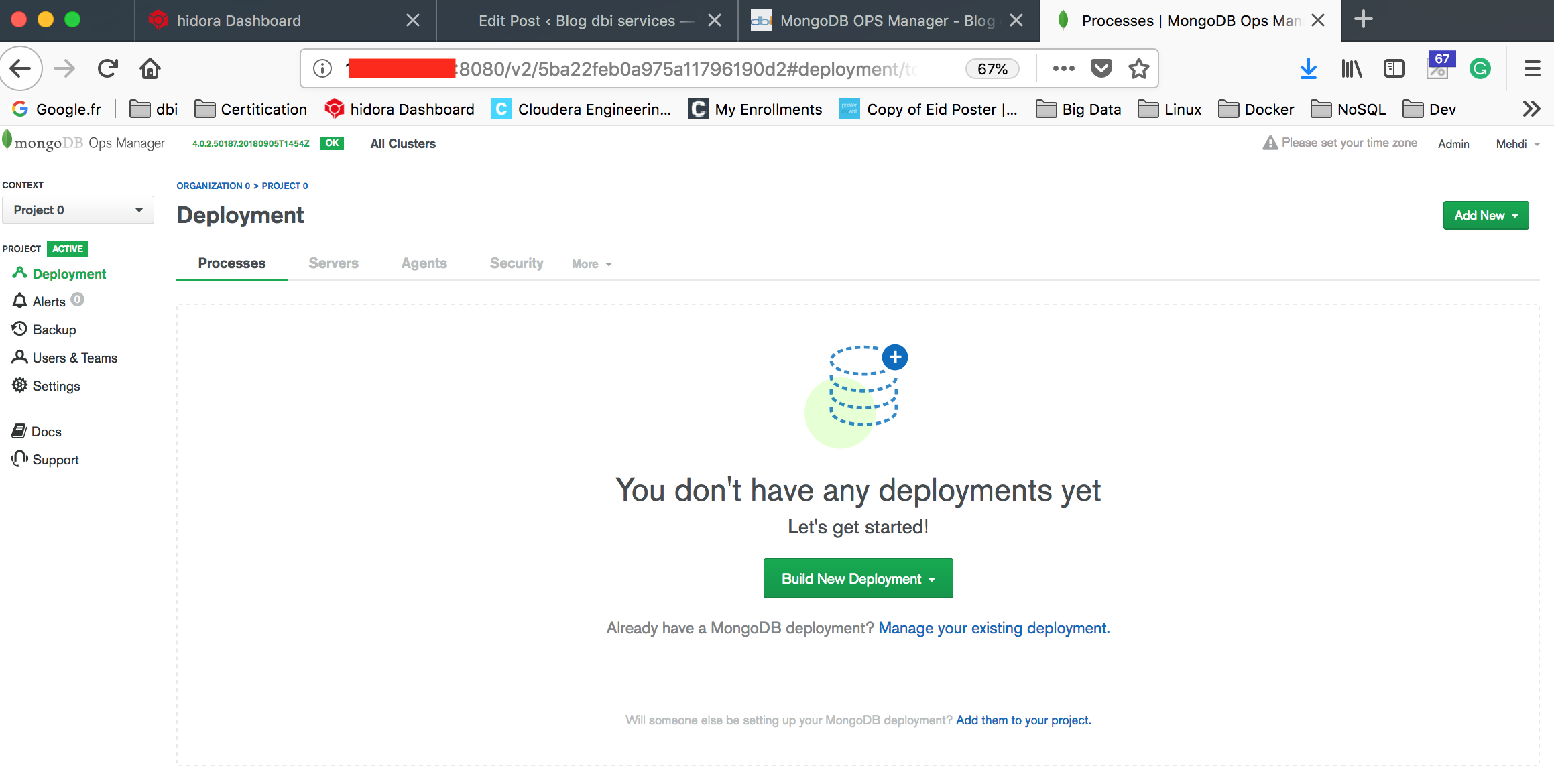The image size is (1554, 784).
Task: Open a new browser tab
Action: 1364,19
